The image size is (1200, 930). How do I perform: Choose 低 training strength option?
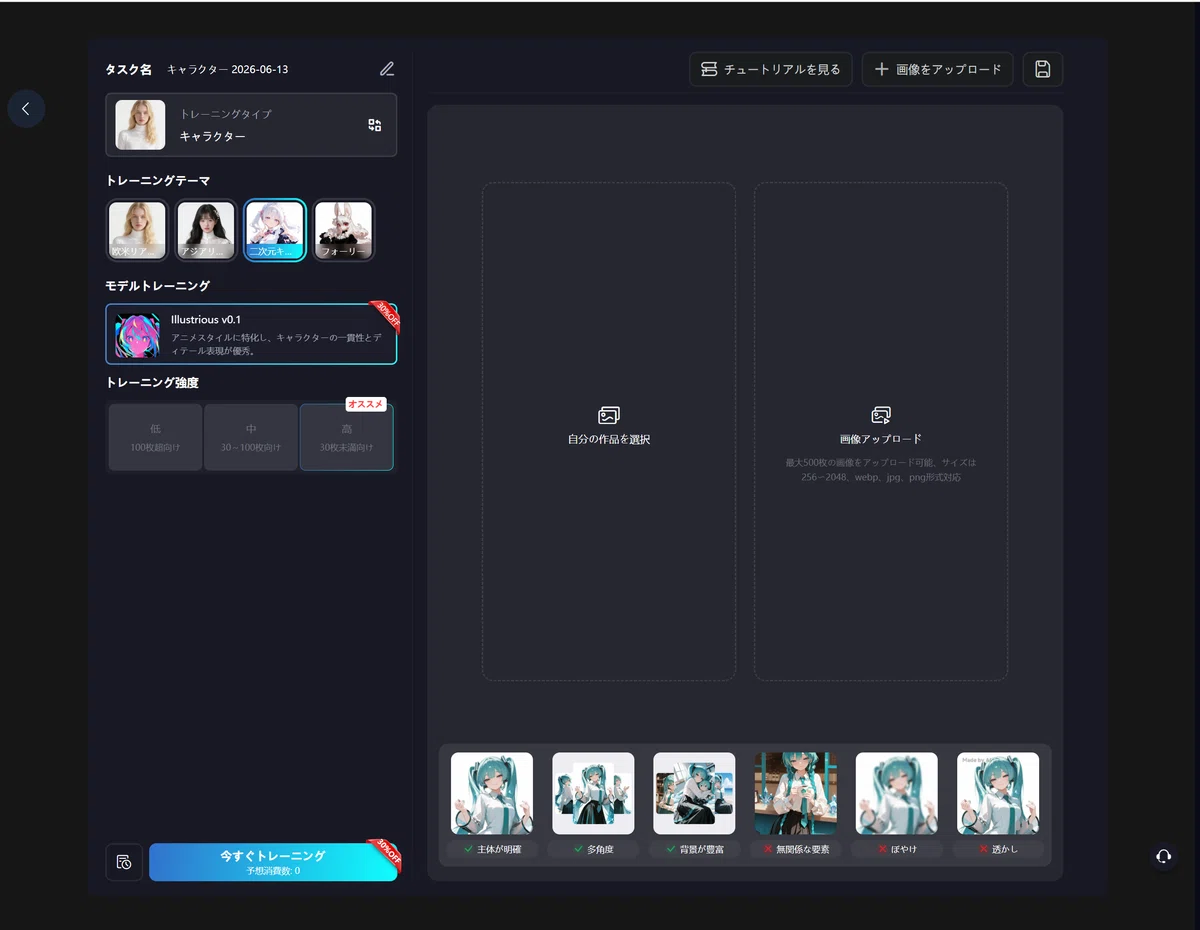[155, 437]
